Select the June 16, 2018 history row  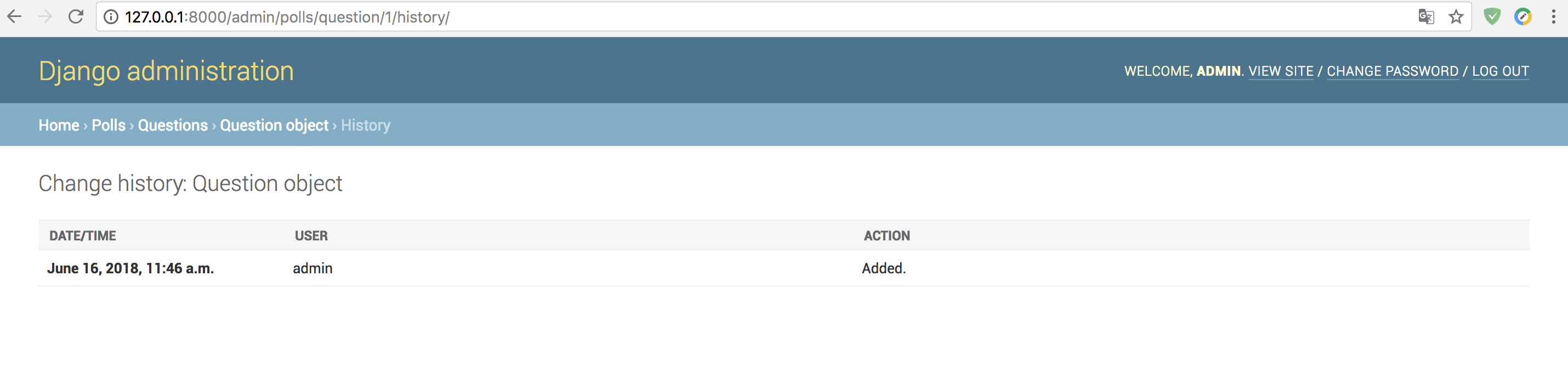point(784,268)
